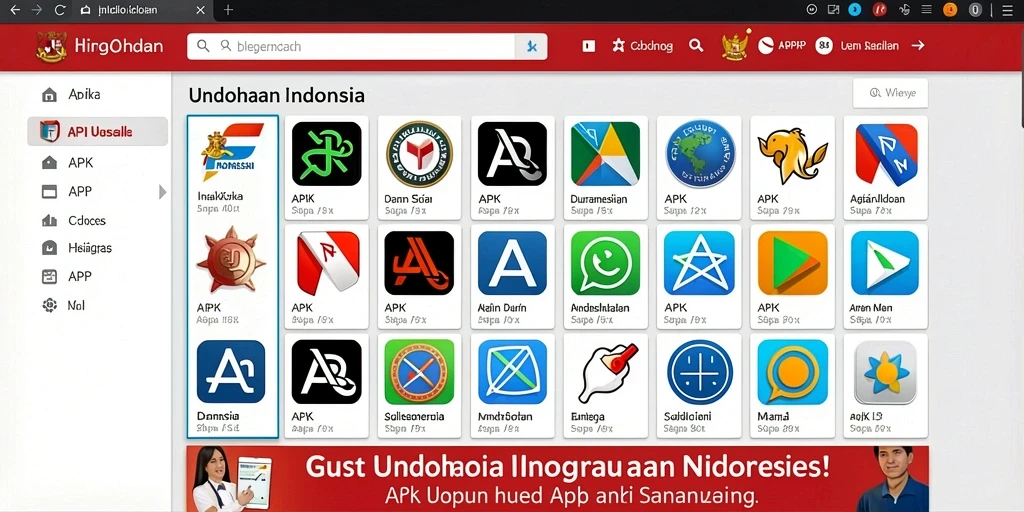Viewport: 1024px width, 512px height.
Task: Open the Cbdnog link in header
Action: pyautogui.click(x=643, y=46)
